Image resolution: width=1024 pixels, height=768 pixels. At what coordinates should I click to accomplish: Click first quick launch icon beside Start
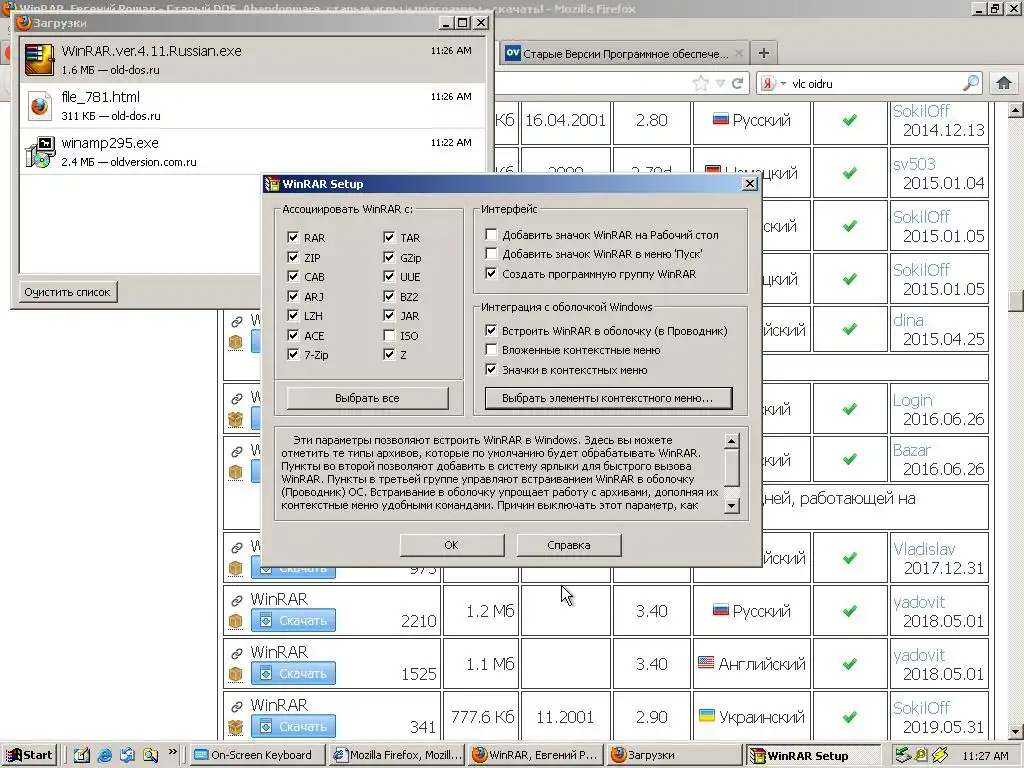tap(82, 755)
